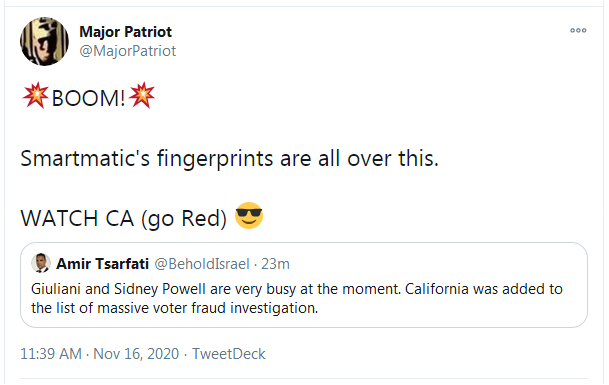Open the @MajorPatriot handle link

(127, 51)
